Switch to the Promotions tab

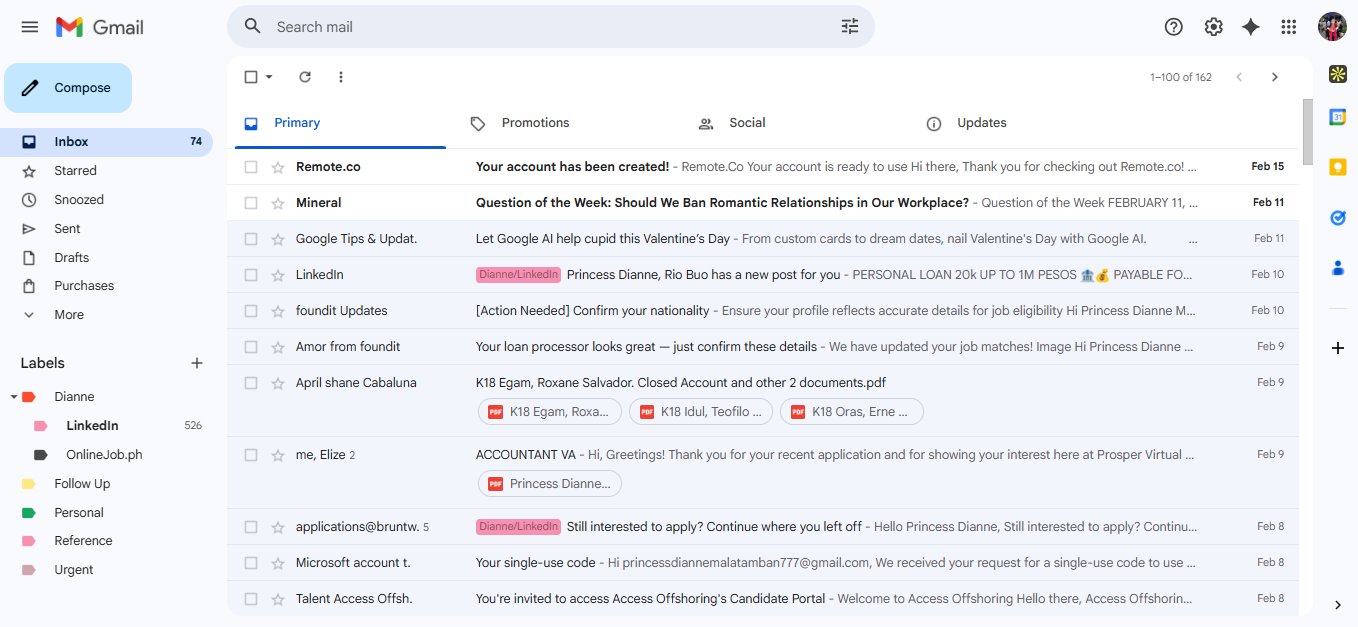[535, 123]
